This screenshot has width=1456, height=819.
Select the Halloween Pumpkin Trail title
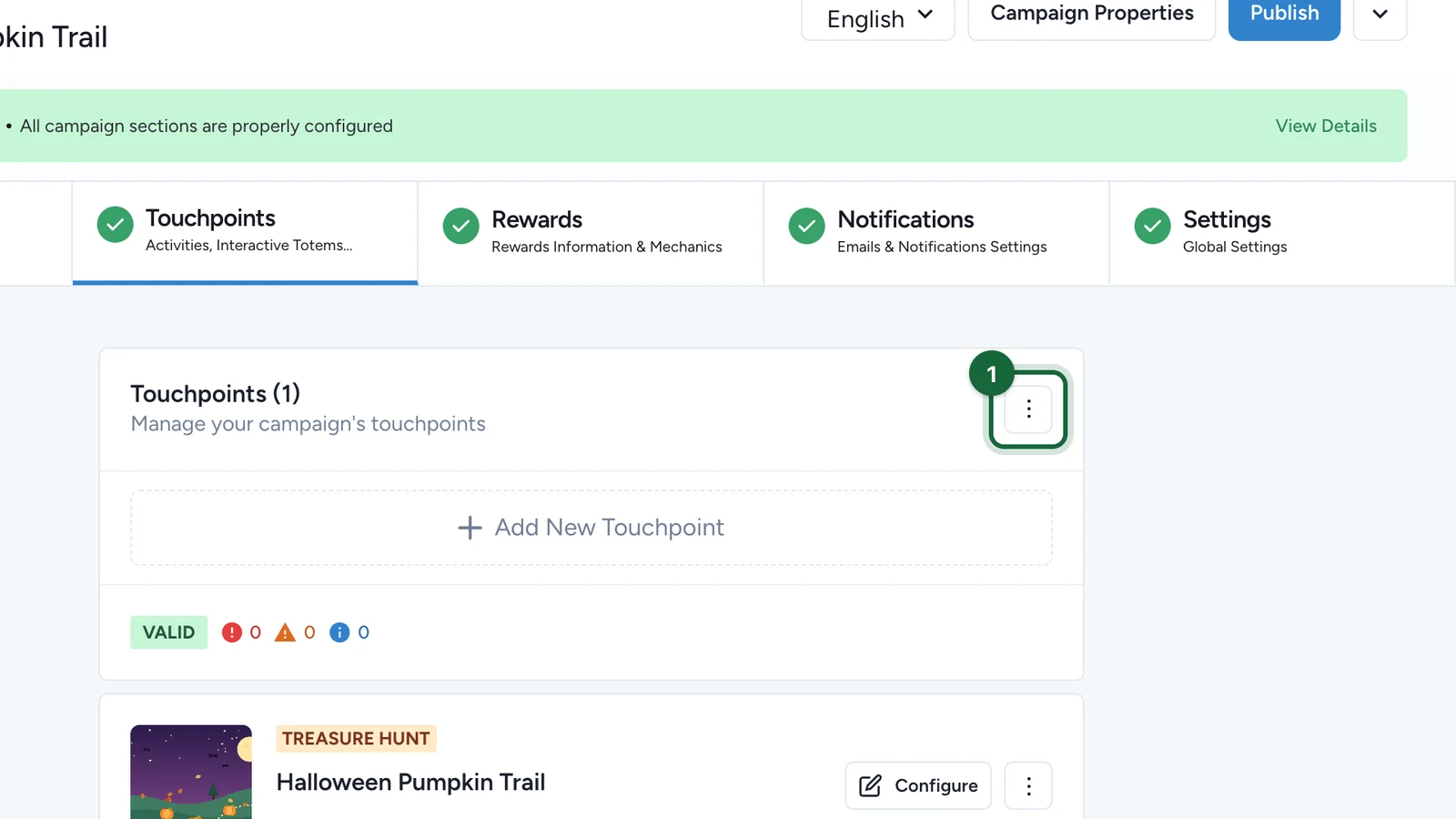tap(410, 783)
